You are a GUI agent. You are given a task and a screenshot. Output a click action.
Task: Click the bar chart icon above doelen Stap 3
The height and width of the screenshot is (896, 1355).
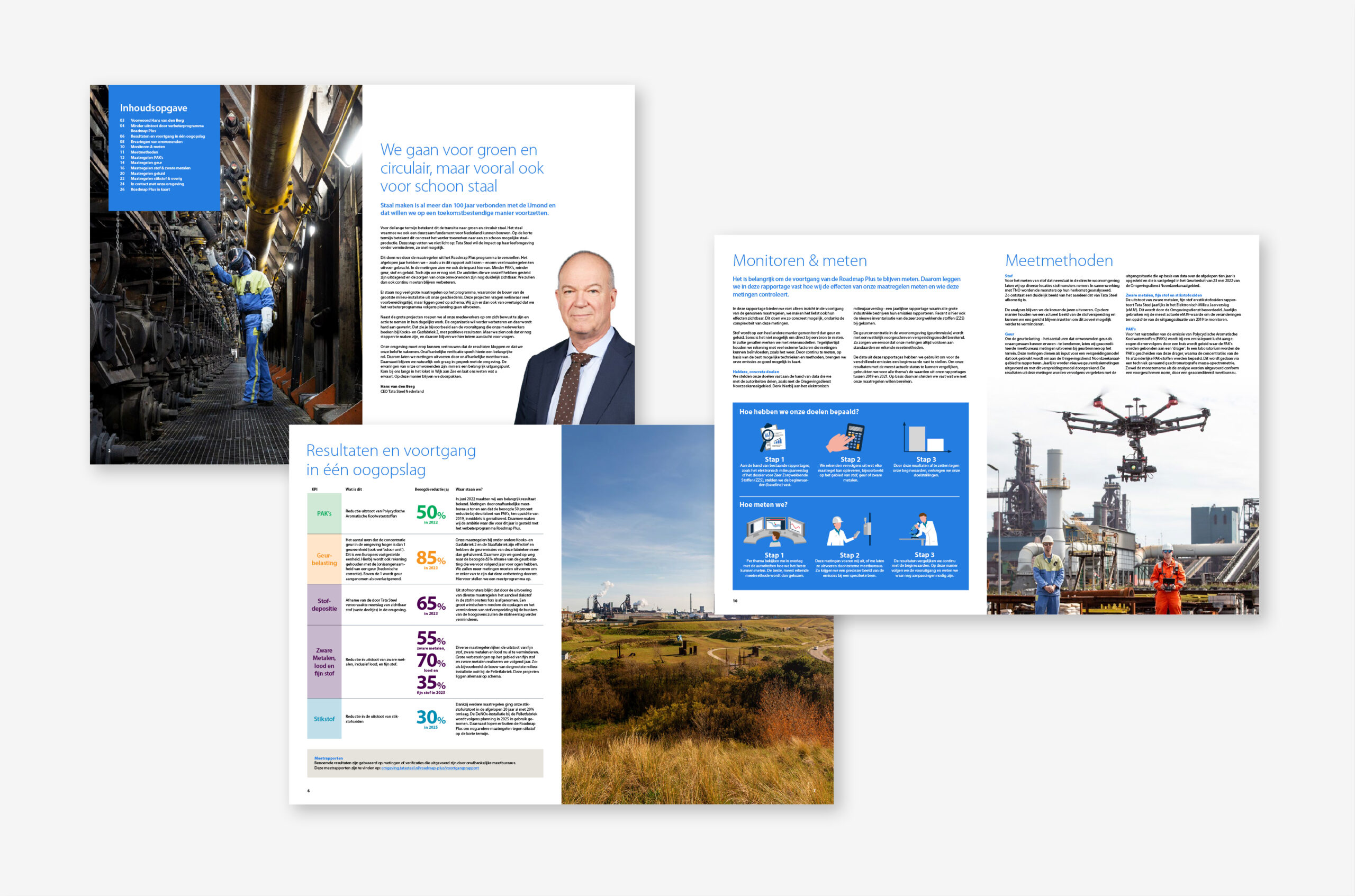926,438
